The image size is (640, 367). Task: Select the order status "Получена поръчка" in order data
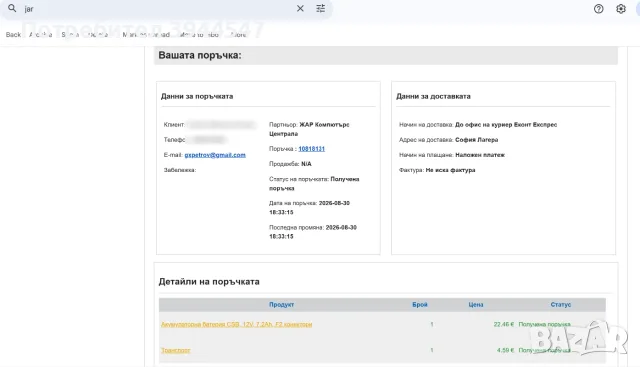314,184
